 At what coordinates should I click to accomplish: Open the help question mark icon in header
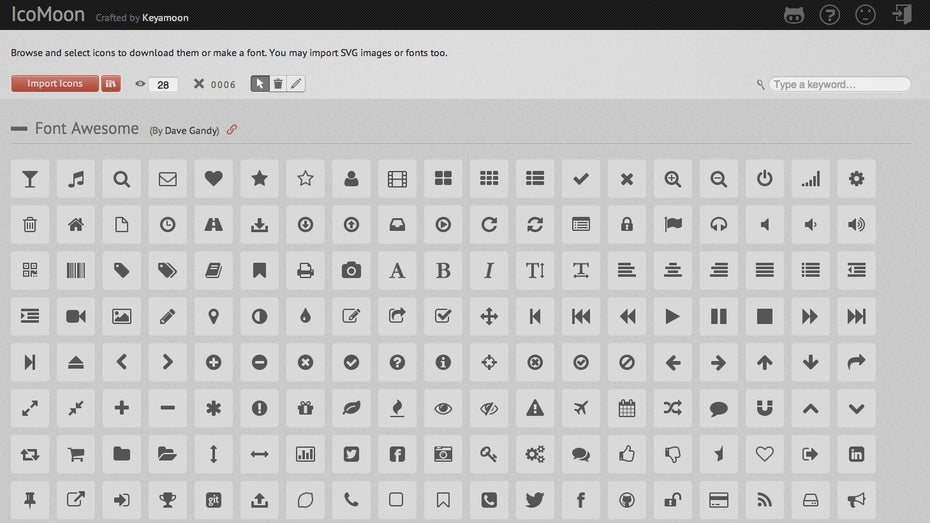[829, 14]
